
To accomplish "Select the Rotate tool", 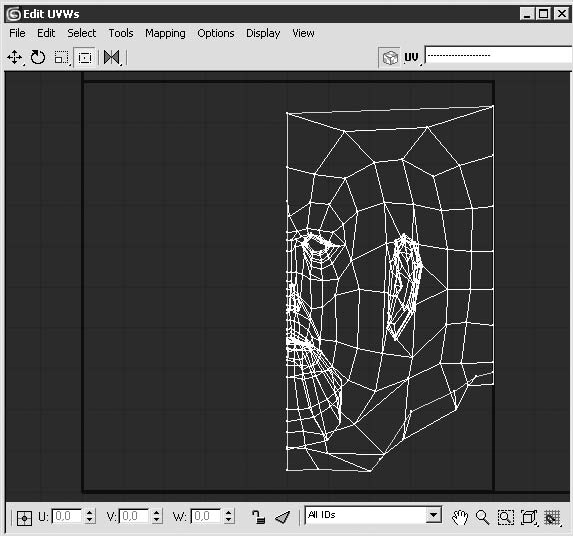I will pyautogui.click(x=38, y=57).
